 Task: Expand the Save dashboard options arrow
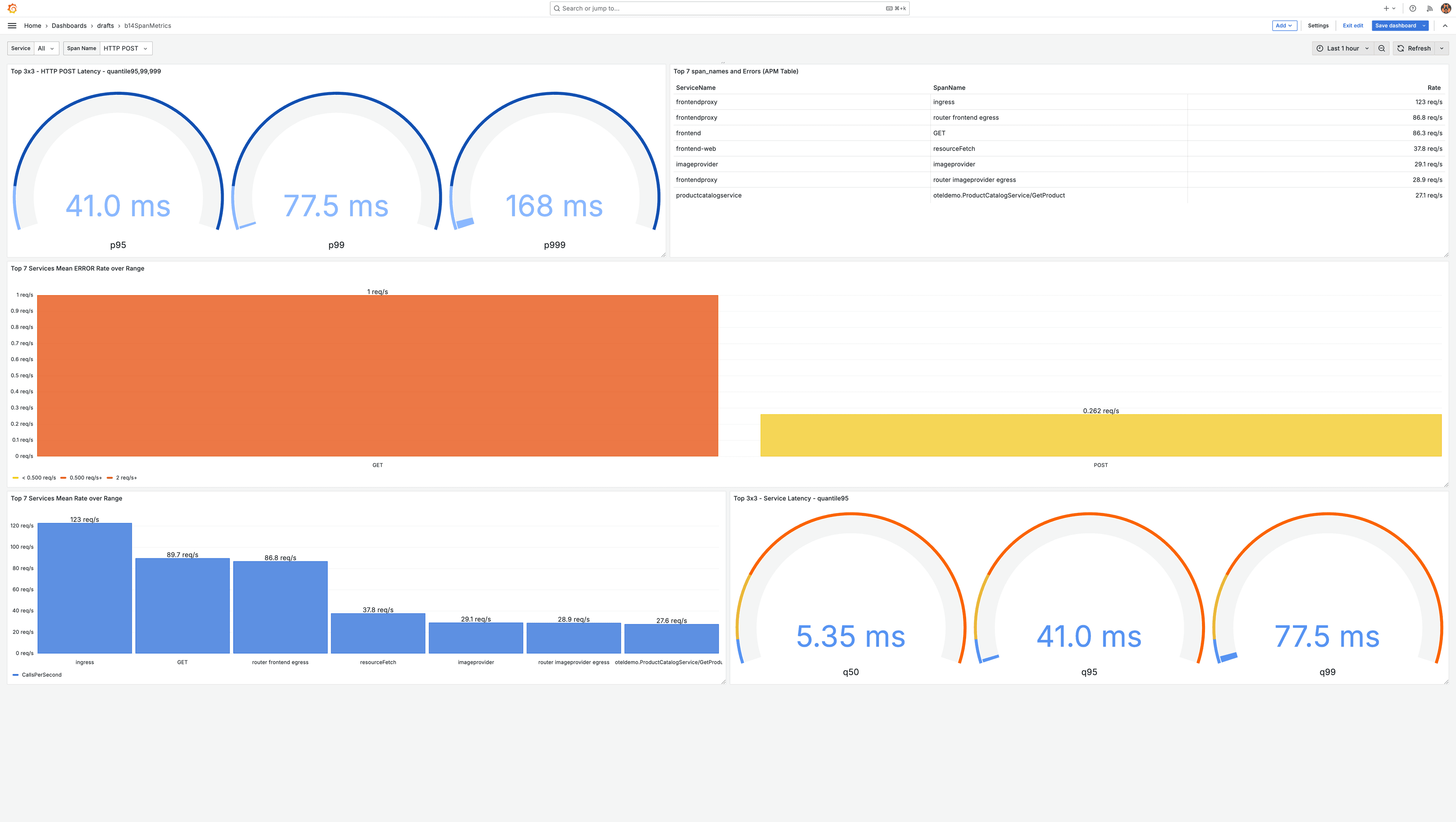(x=1424, y=25)
